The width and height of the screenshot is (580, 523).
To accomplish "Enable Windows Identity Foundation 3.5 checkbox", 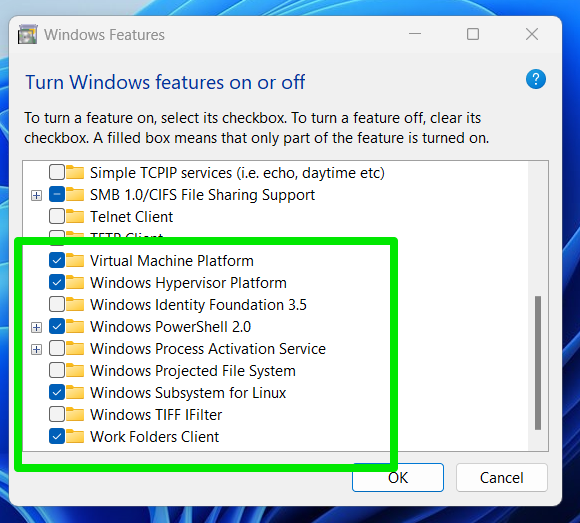I will tap(57, 304).
